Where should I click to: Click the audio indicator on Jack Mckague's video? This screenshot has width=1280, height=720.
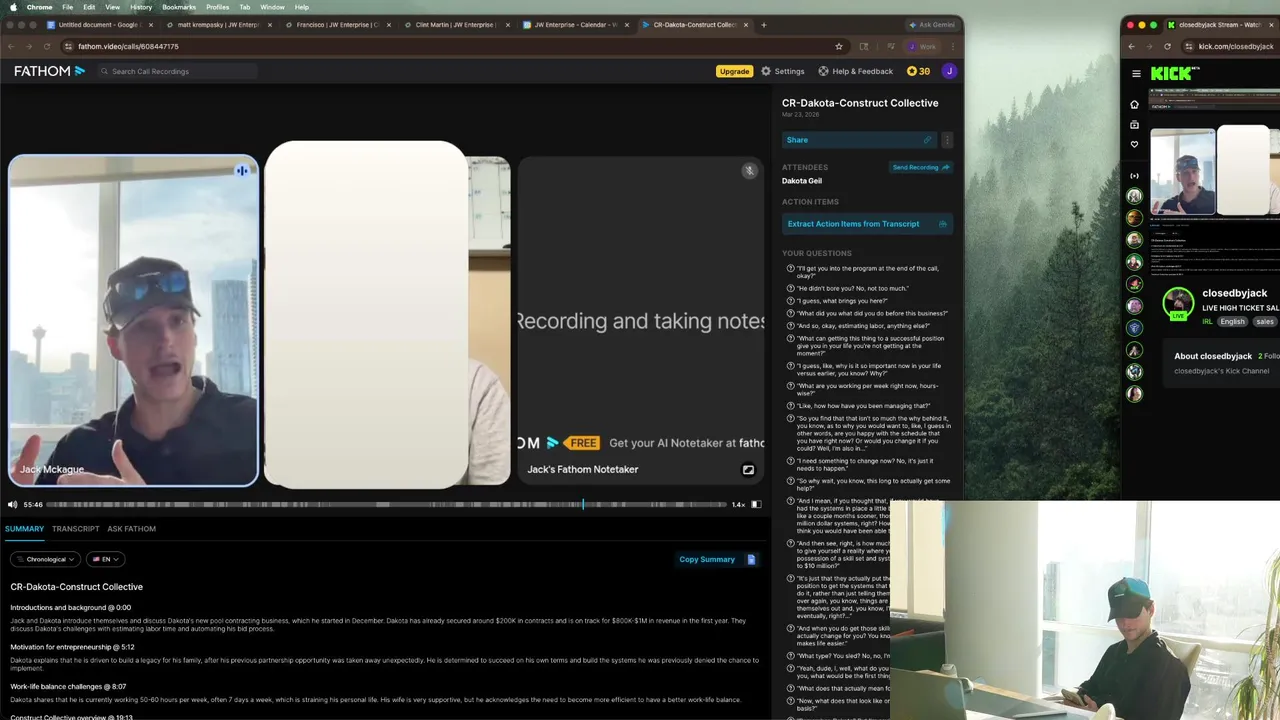[x=242, y=171]
